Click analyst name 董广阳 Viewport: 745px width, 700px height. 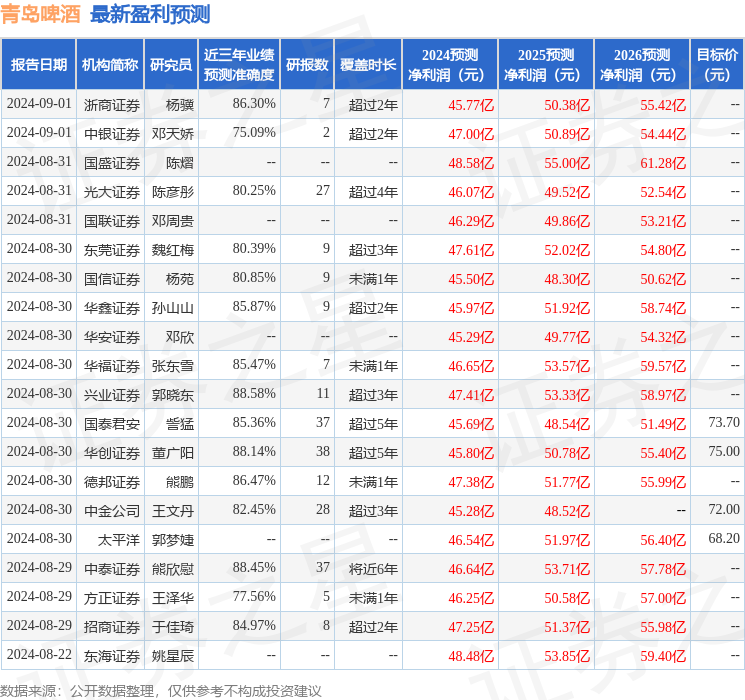click(172, 453)
